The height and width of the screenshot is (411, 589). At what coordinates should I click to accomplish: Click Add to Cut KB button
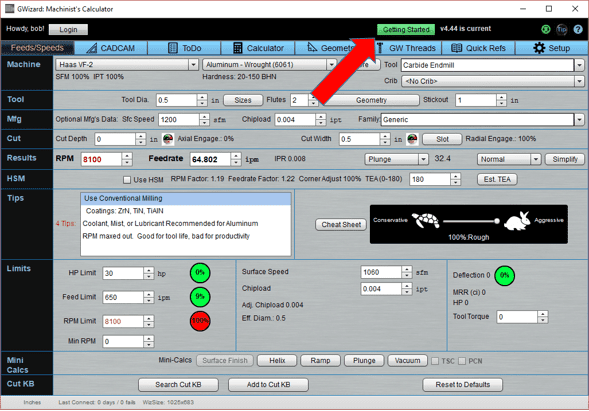pos(268,384)
